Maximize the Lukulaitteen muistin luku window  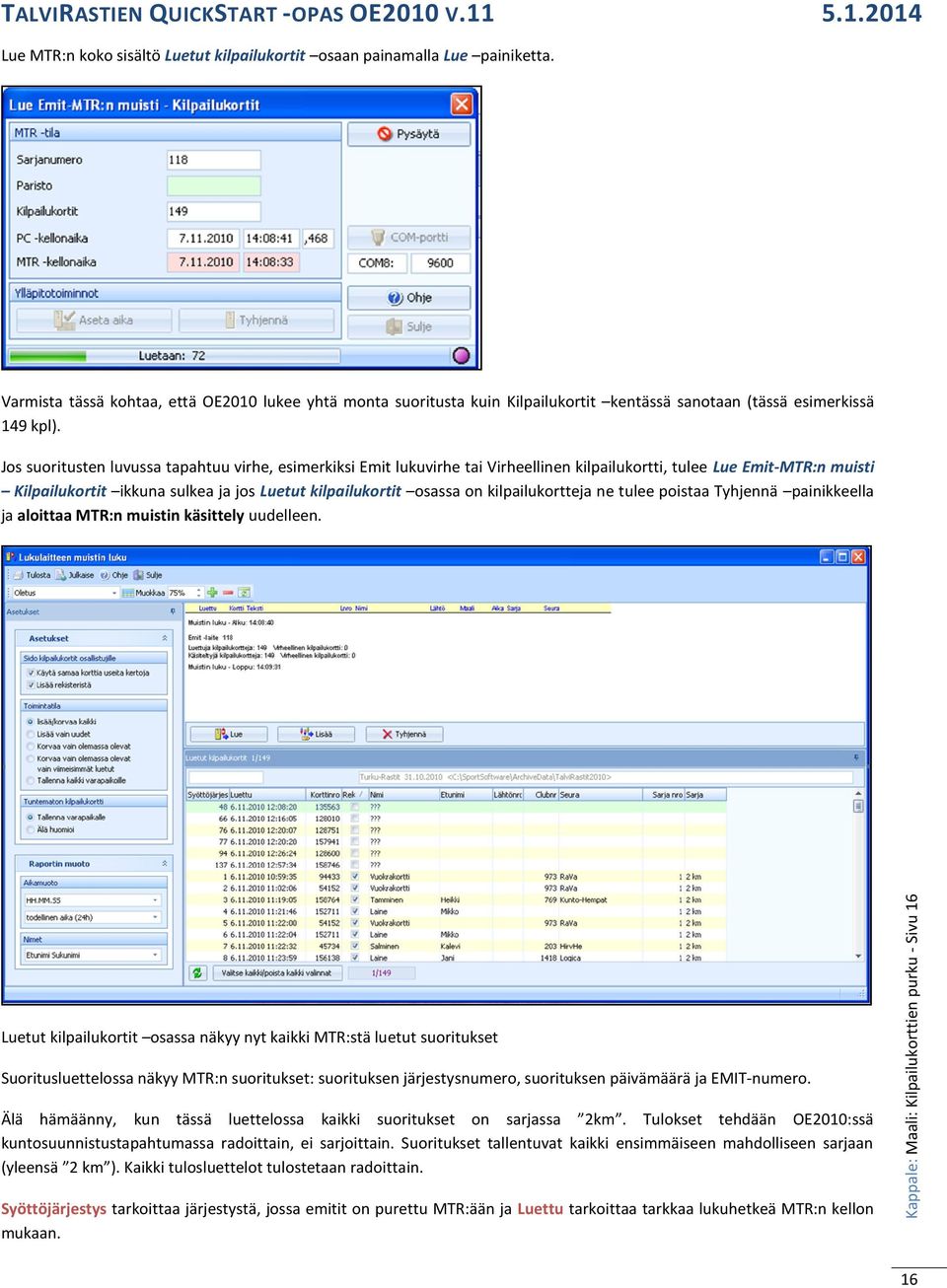(842, 557)
